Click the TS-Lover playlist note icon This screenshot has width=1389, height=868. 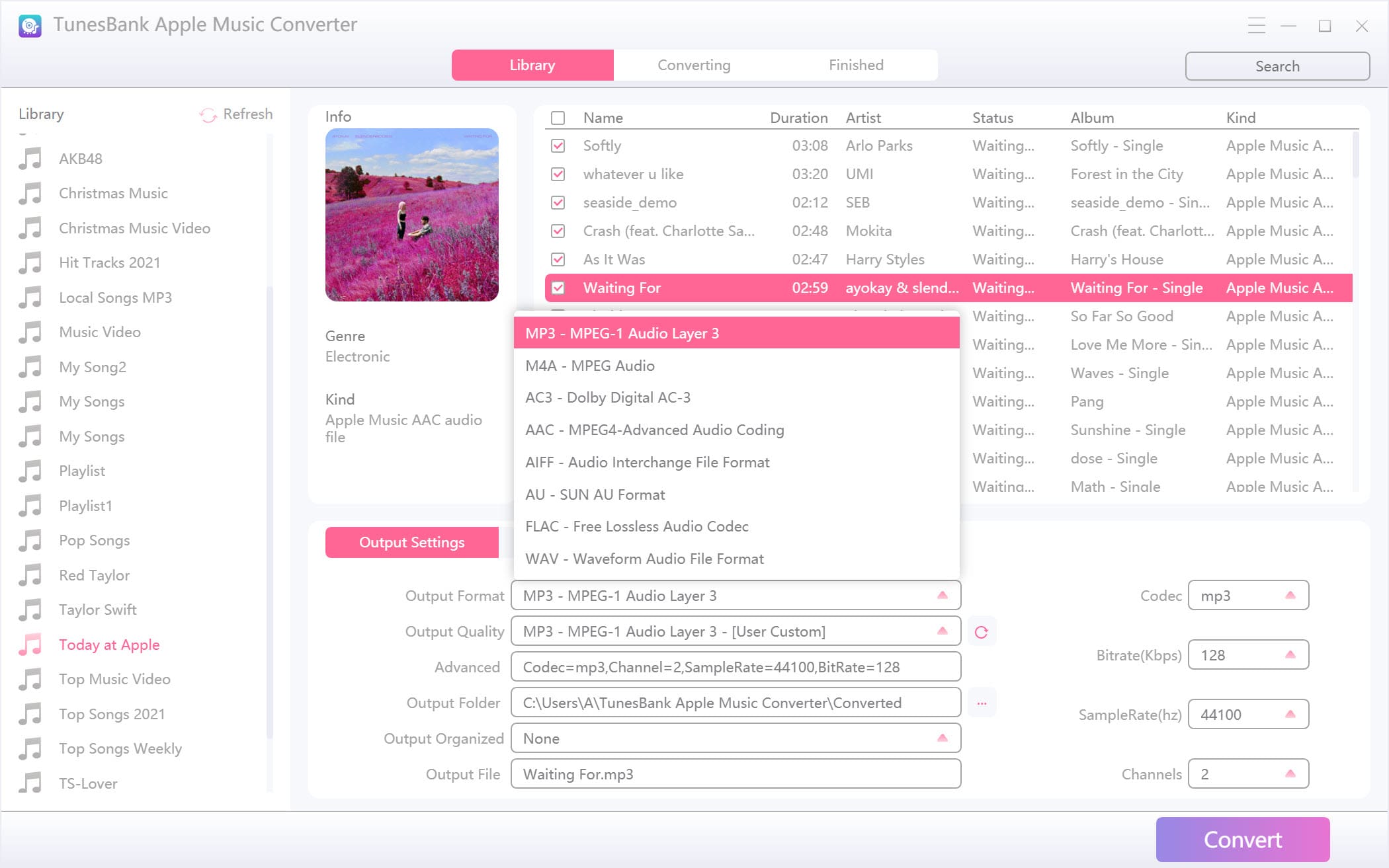(30, 783)
